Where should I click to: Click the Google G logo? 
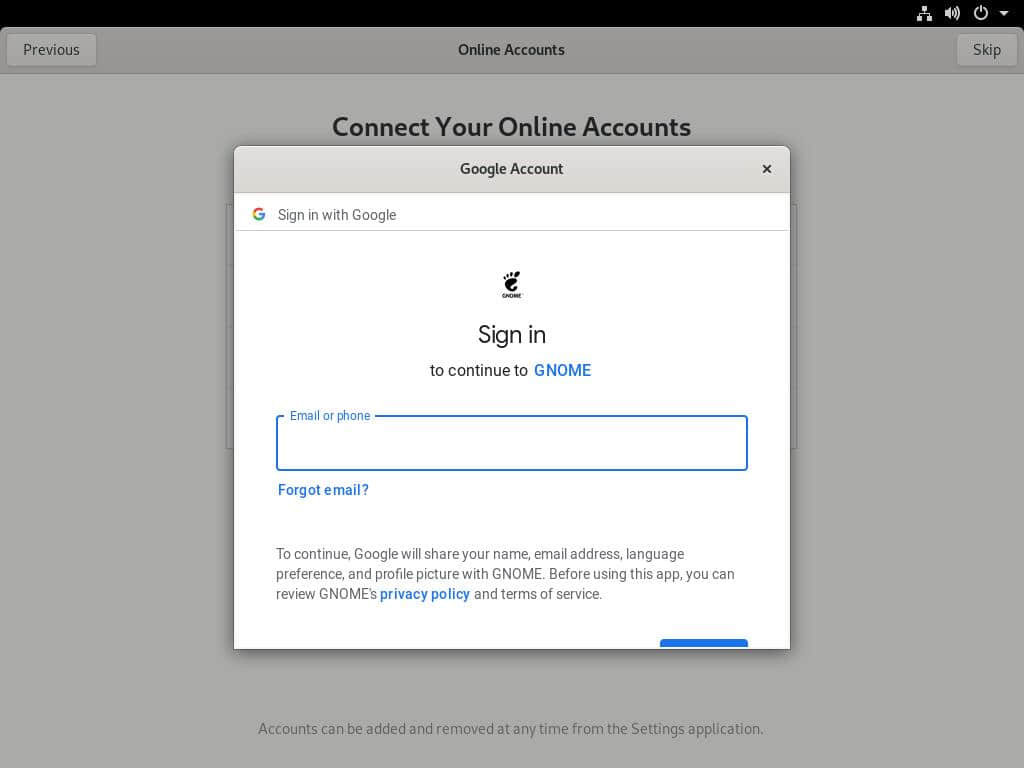(259, 214)
